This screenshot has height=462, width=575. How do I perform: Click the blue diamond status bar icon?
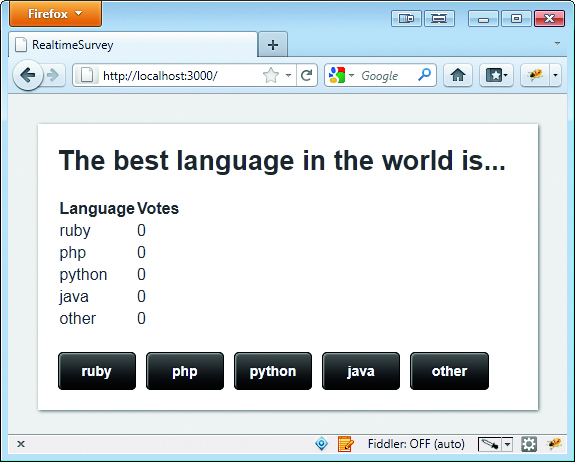322,444
